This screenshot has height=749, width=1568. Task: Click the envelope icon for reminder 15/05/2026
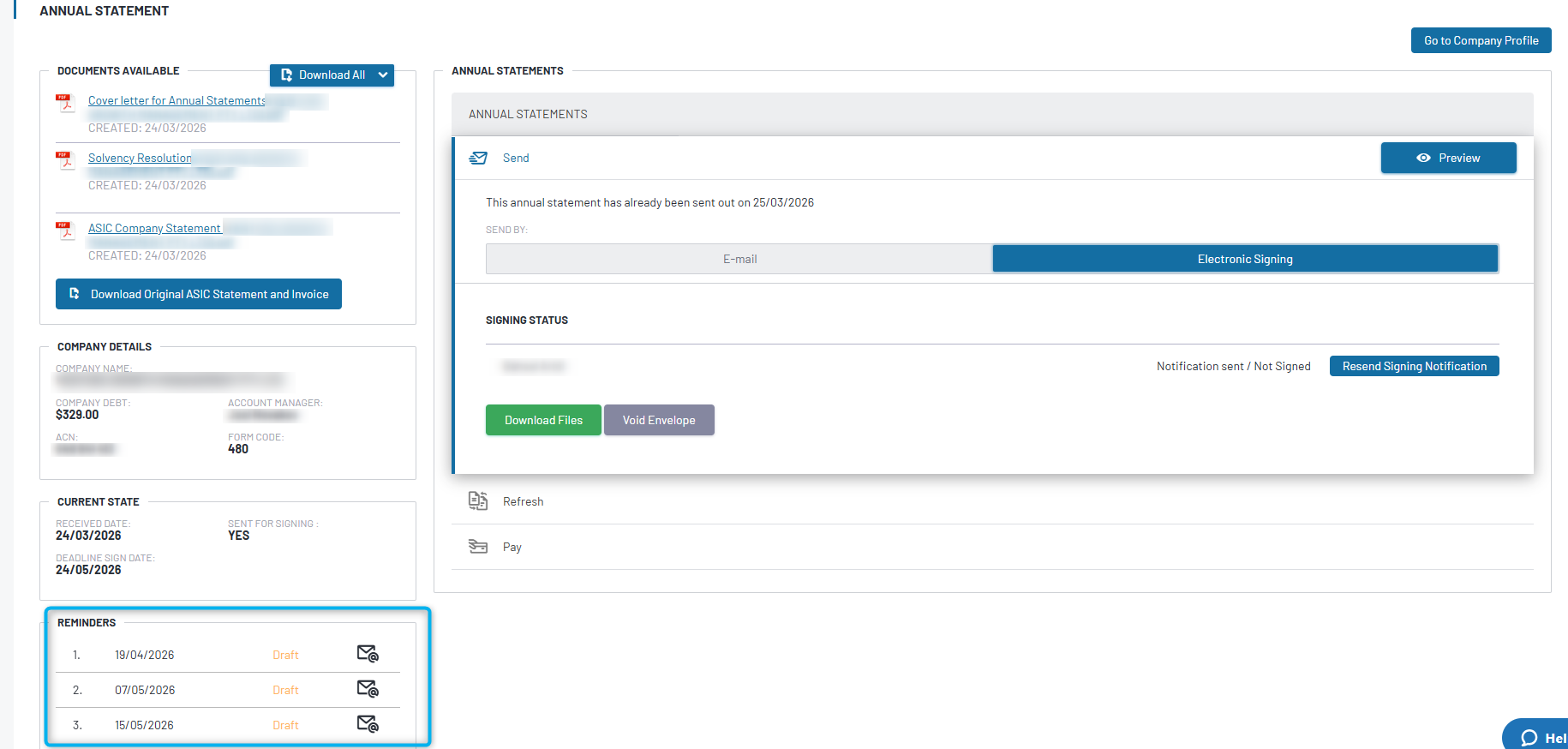click(368, 724)
